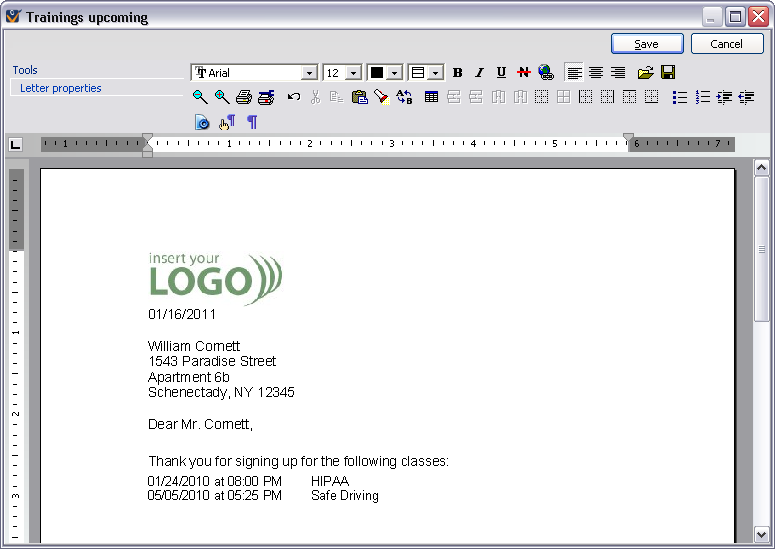775x549 pixels.
Task: Open a file with the folder icon
Action: (646, 73)
